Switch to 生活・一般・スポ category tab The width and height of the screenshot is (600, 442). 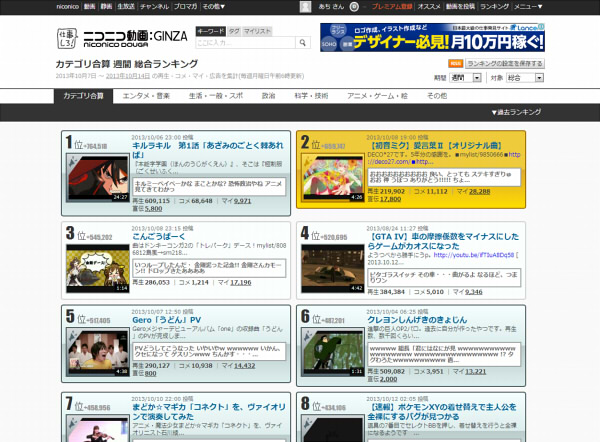tap(216, 96)
